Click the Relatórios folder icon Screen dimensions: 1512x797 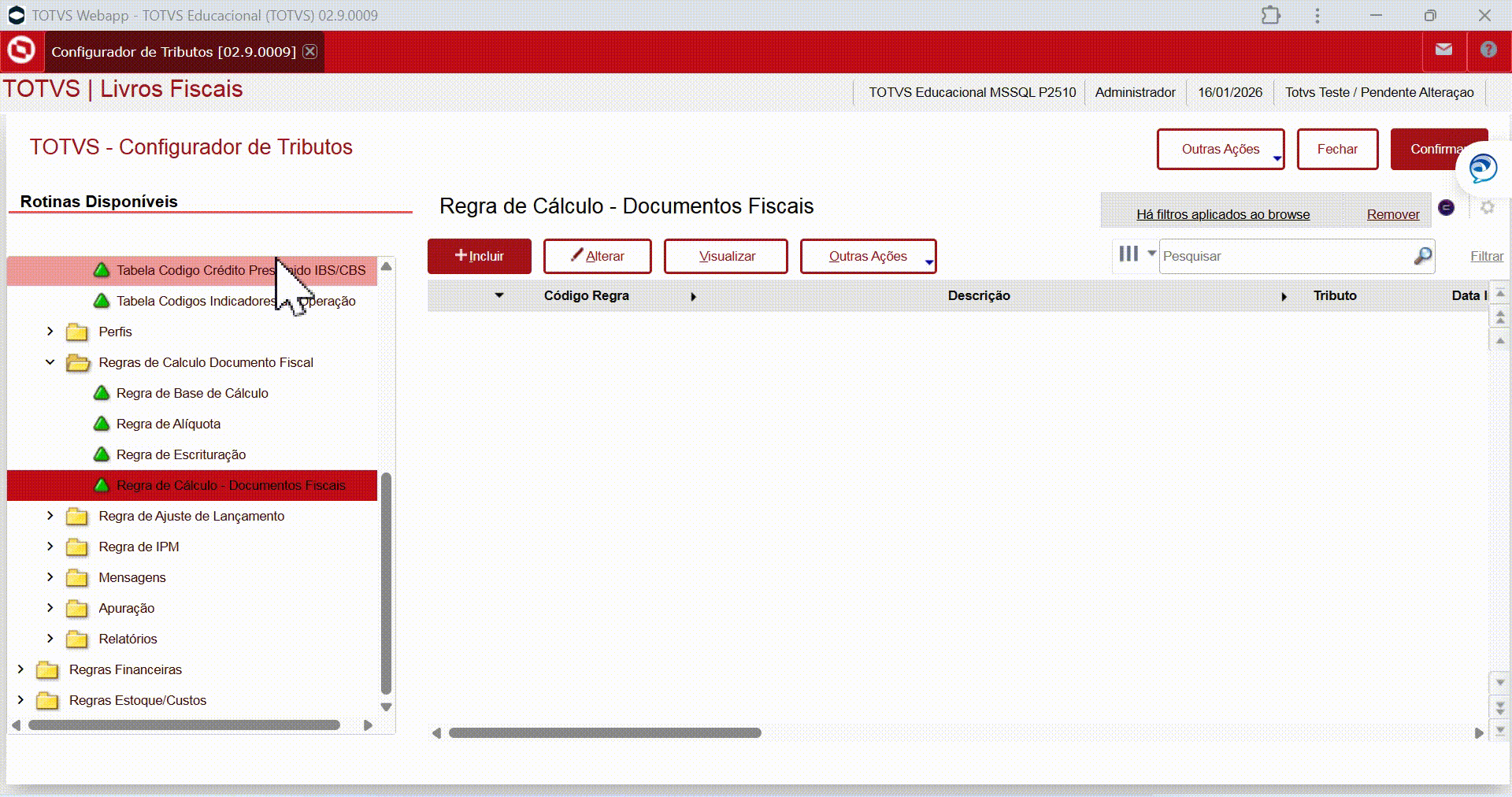pos(76,639)
